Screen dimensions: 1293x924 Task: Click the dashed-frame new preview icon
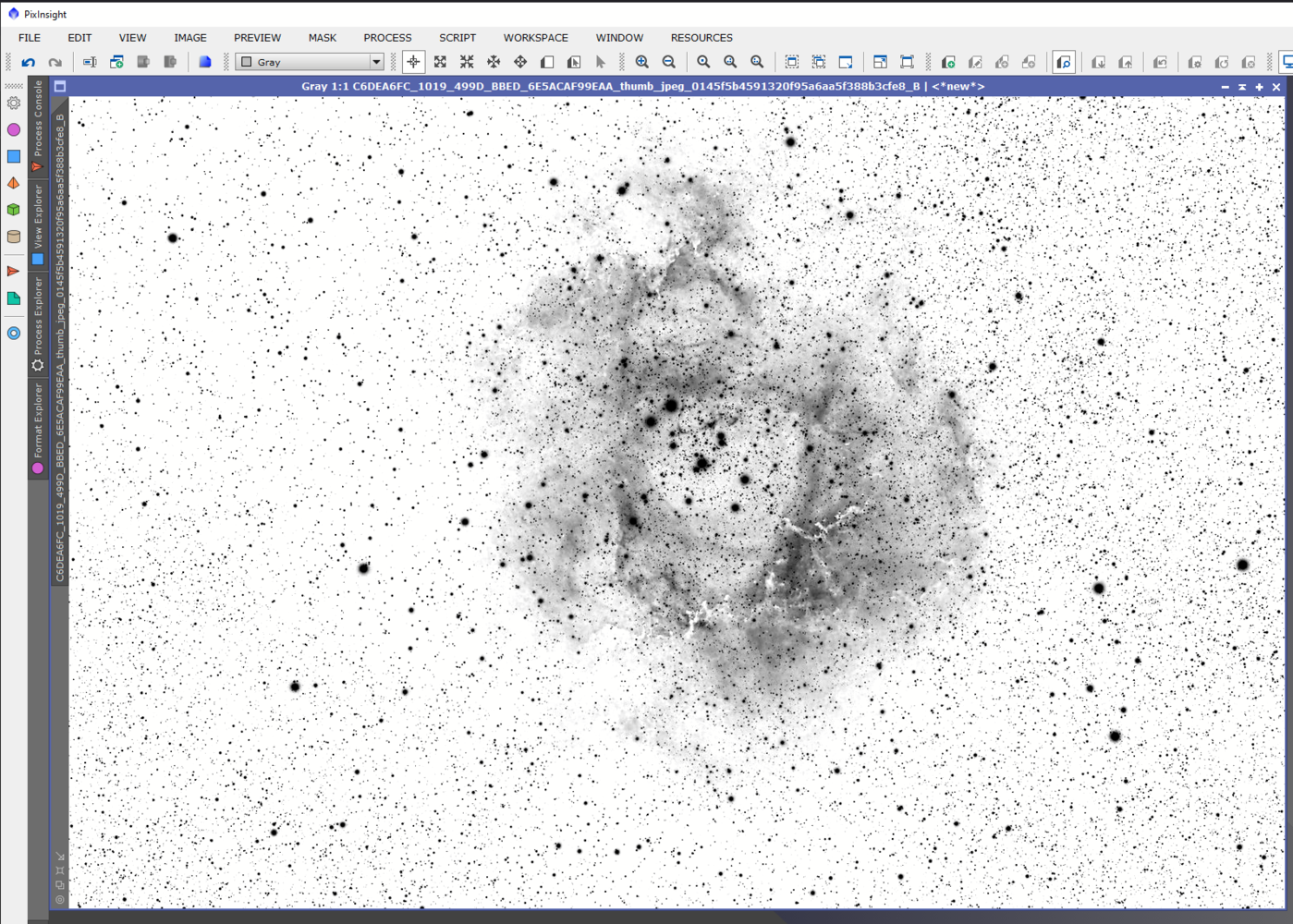point(792,62)
